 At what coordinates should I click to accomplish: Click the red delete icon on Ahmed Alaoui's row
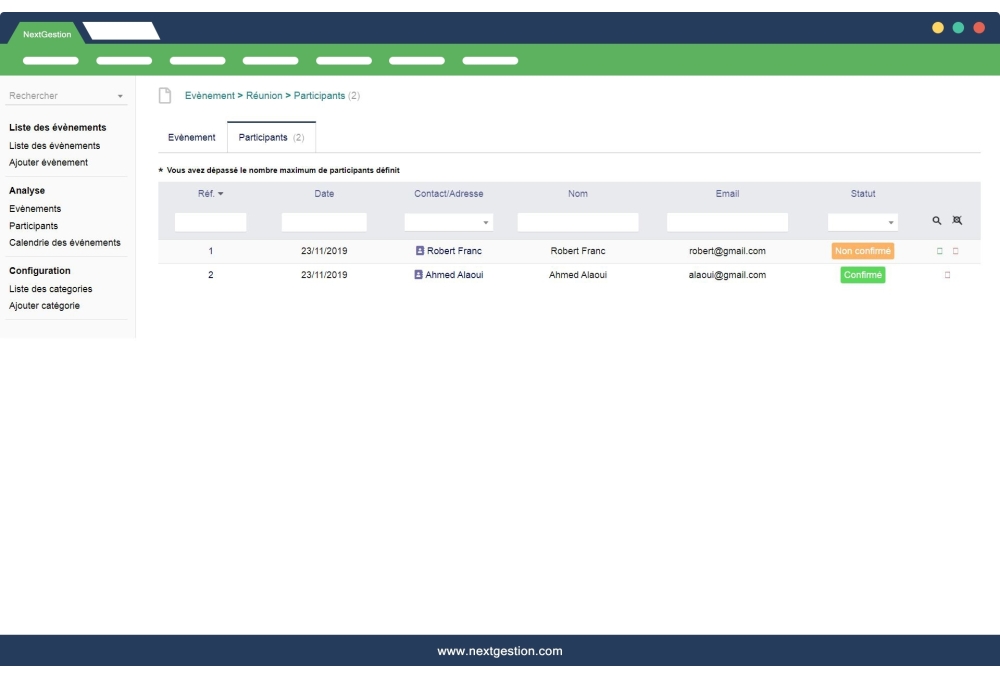[948, 274]
